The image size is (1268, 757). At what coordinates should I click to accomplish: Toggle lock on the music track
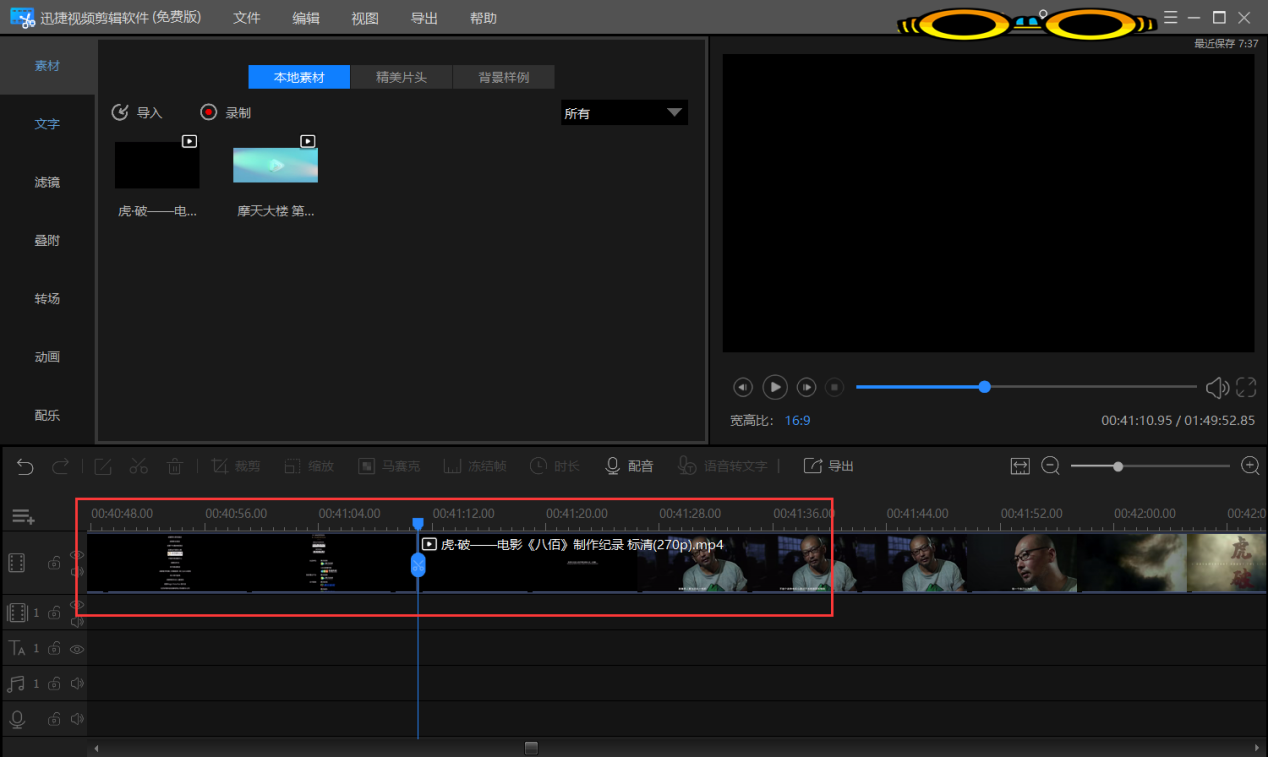click(54, 684)
